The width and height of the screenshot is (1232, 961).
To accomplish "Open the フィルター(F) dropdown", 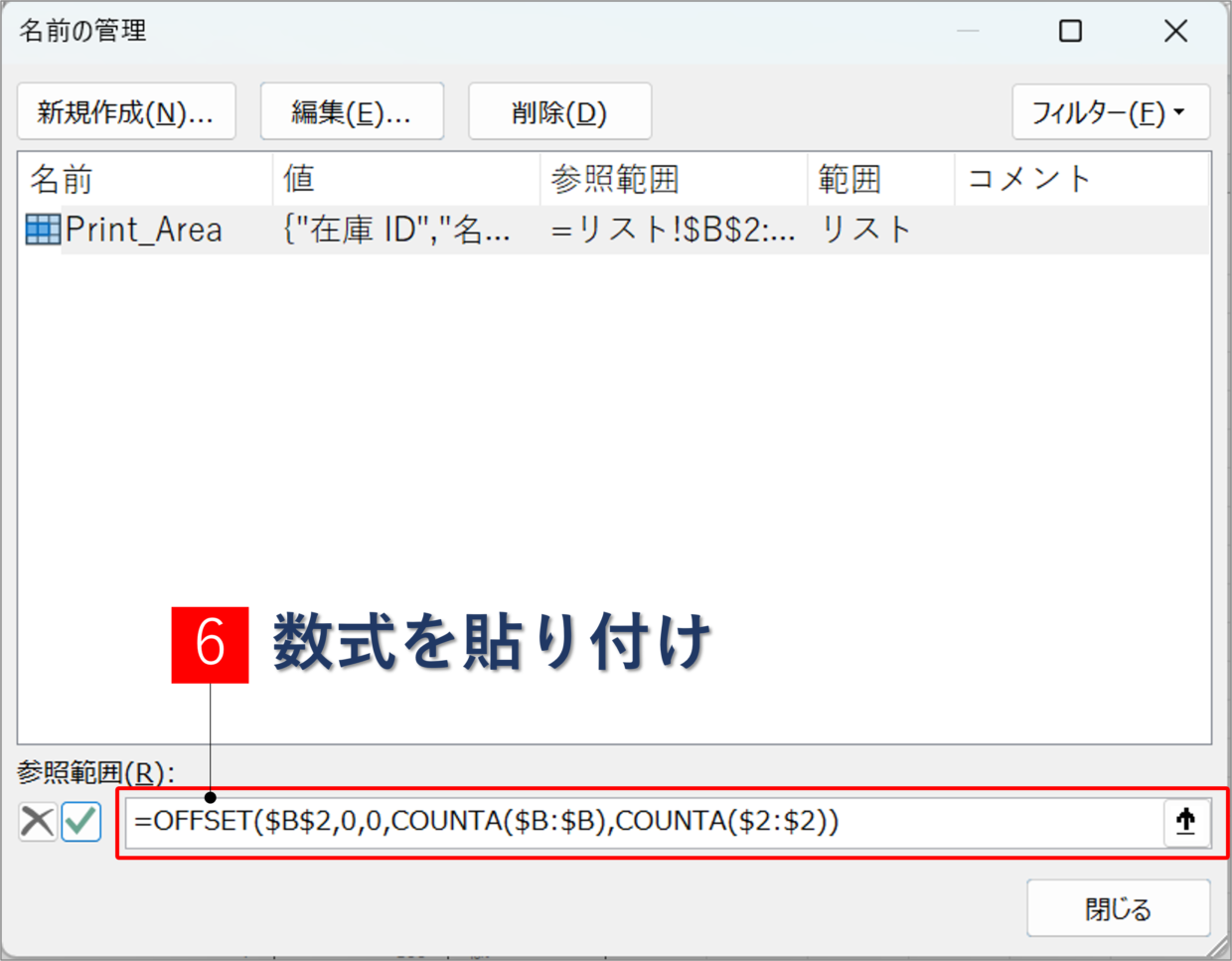I will click(1111, 112).
